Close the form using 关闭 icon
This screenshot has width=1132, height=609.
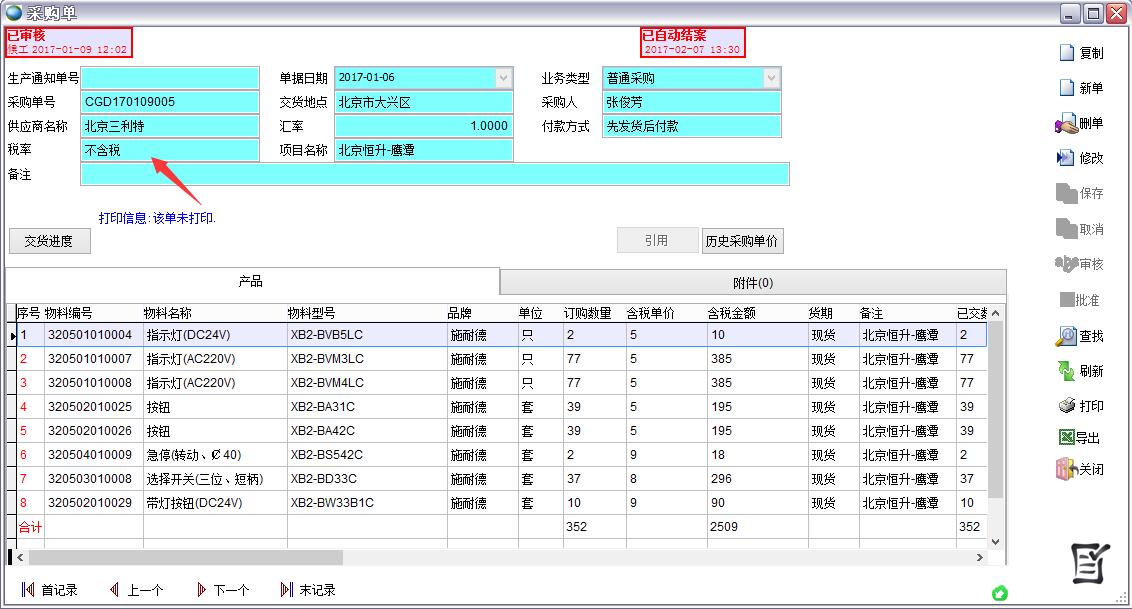click(x=1066, y=469)
